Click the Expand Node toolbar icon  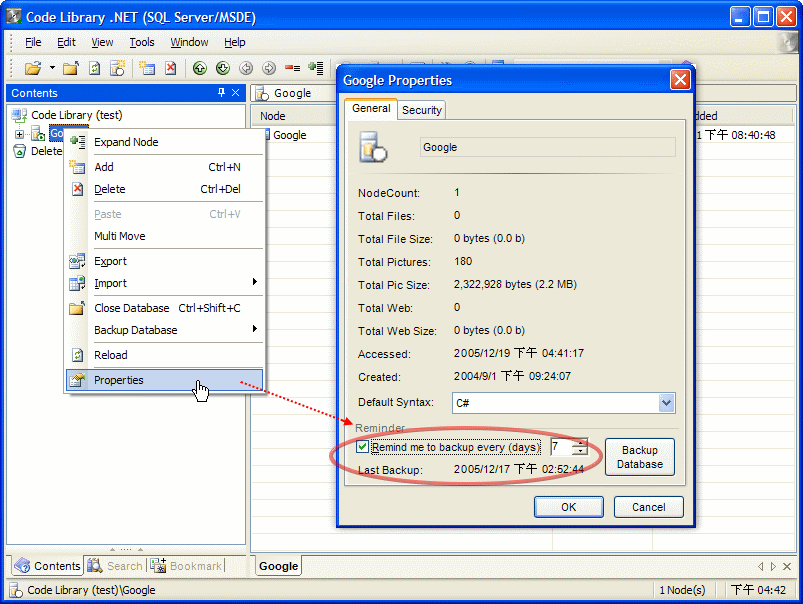click(316, 68)
